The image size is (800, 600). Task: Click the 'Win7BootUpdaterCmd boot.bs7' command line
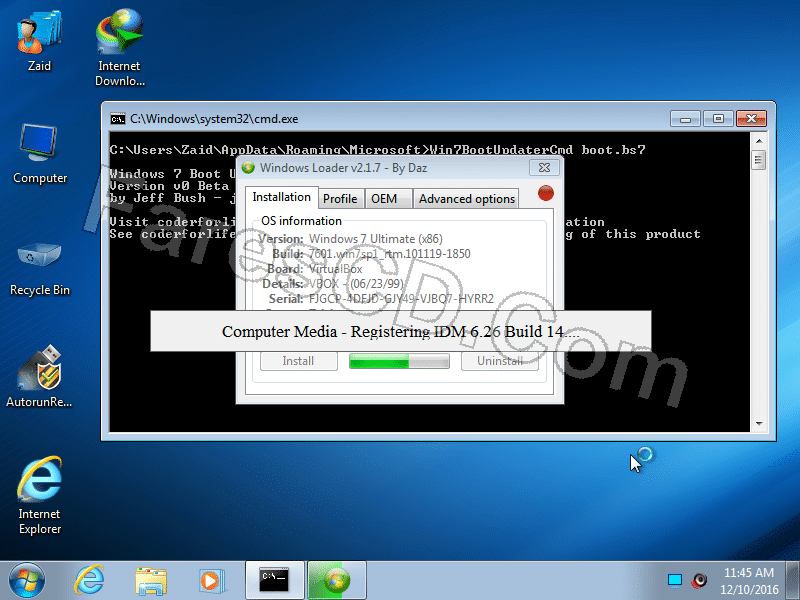537,149
